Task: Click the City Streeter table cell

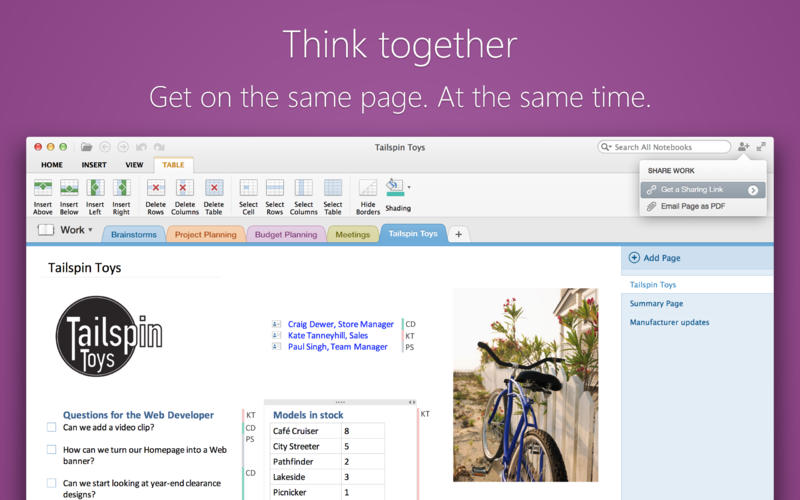Action: pyautogui.click(x=306, y=446)
